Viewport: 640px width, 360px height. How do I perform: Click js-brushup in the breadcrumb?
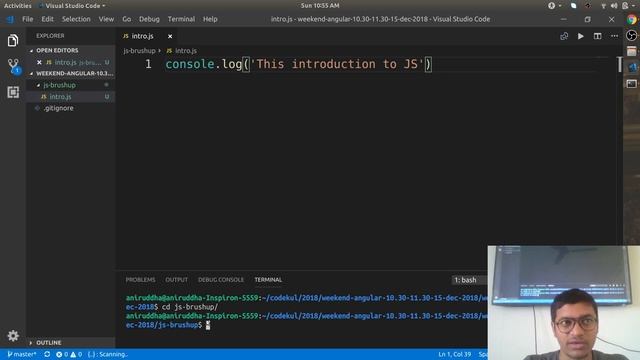click(x=139, y=51)
